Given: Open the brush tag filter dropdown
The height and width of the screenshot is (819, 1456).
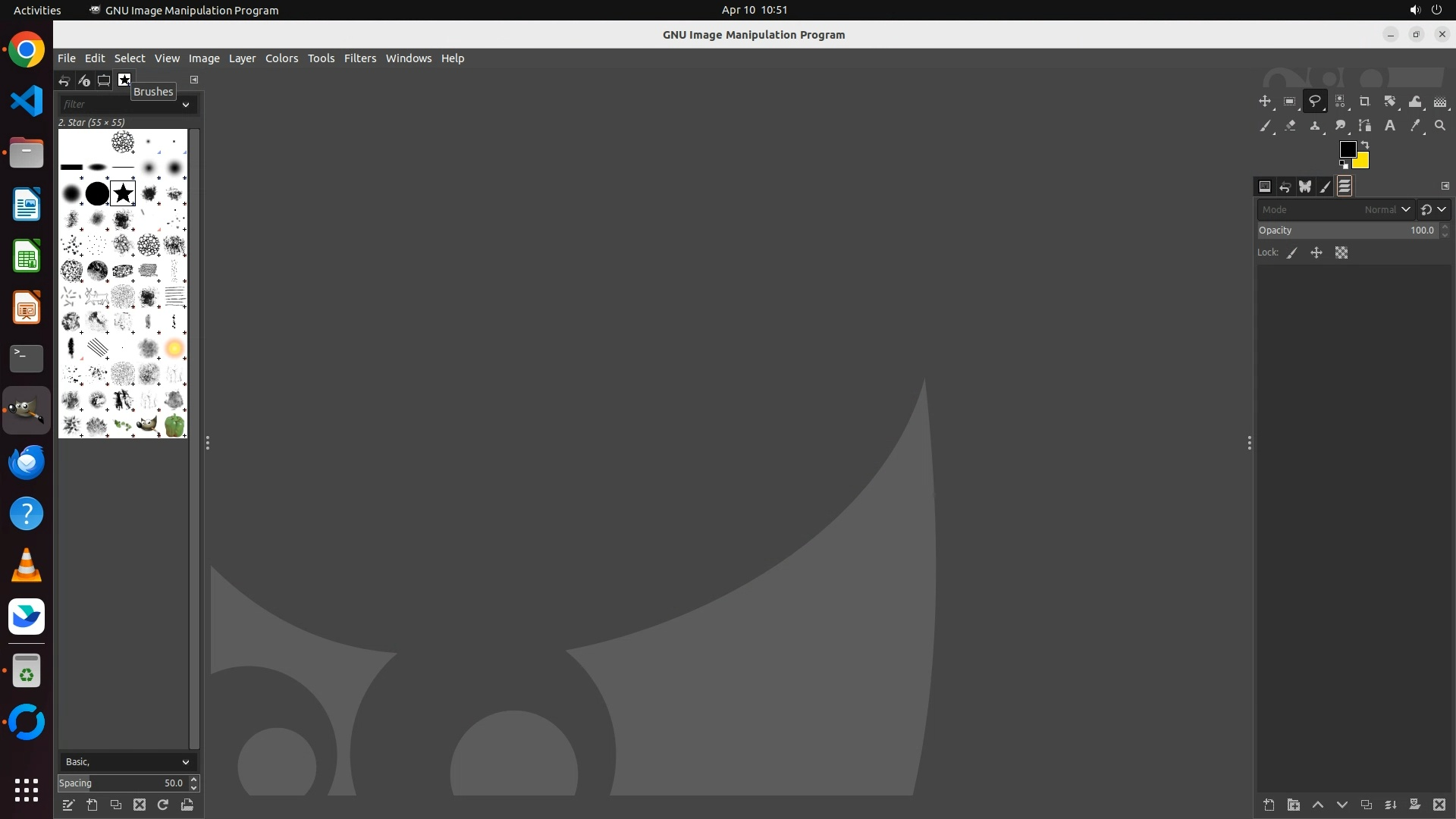Looking at the screenshot, I should tap(185, 105).
